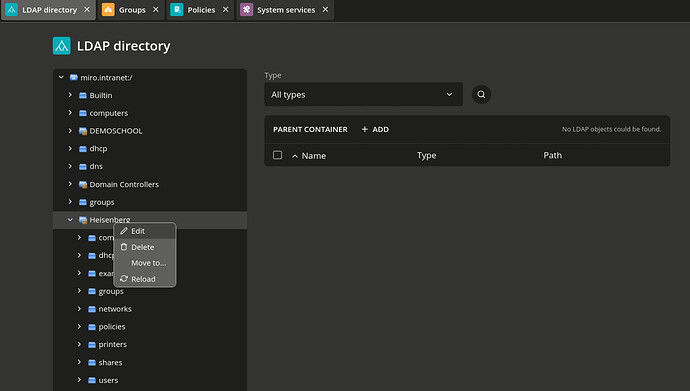Click the Builtin folder icon
Image resolution: width=690 pixels, height=391 pixels.
click(83, 95)
